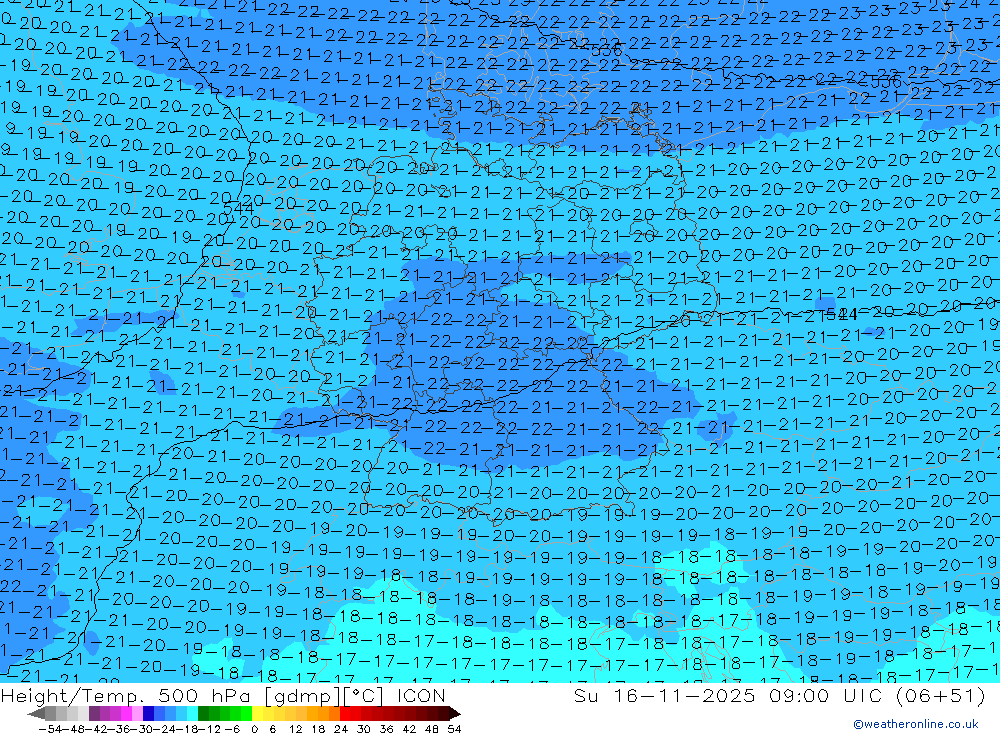Click the dark red right arrow end of color scale
1000x733 pixels.
[x=454, y=714]
